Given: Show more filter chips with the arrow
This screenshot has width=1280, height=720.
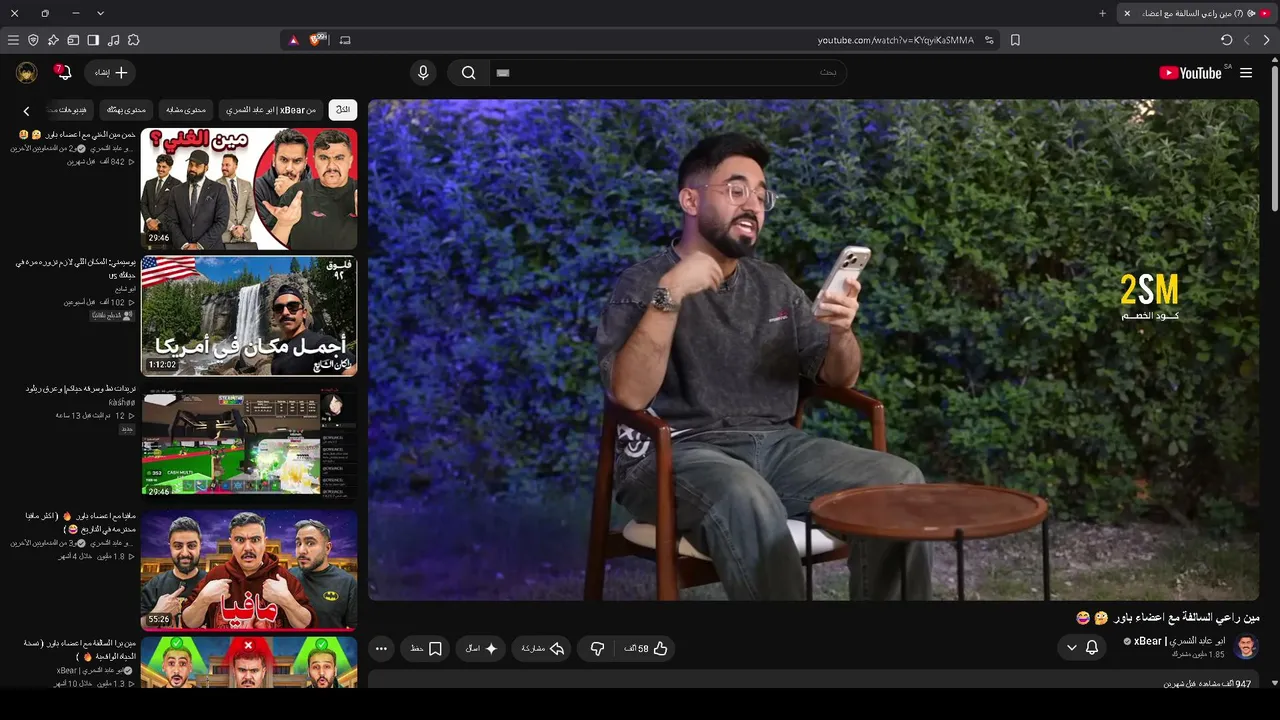Looking at the screenshot, I should [x=26, y=110].
